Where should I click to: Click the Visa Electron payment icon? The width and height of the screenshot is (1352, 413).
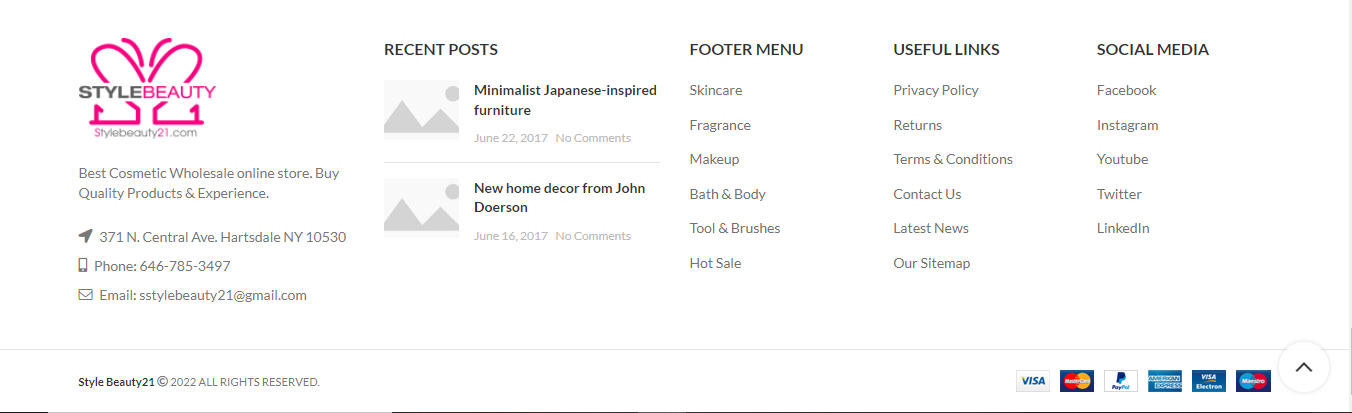[1209, 381]
